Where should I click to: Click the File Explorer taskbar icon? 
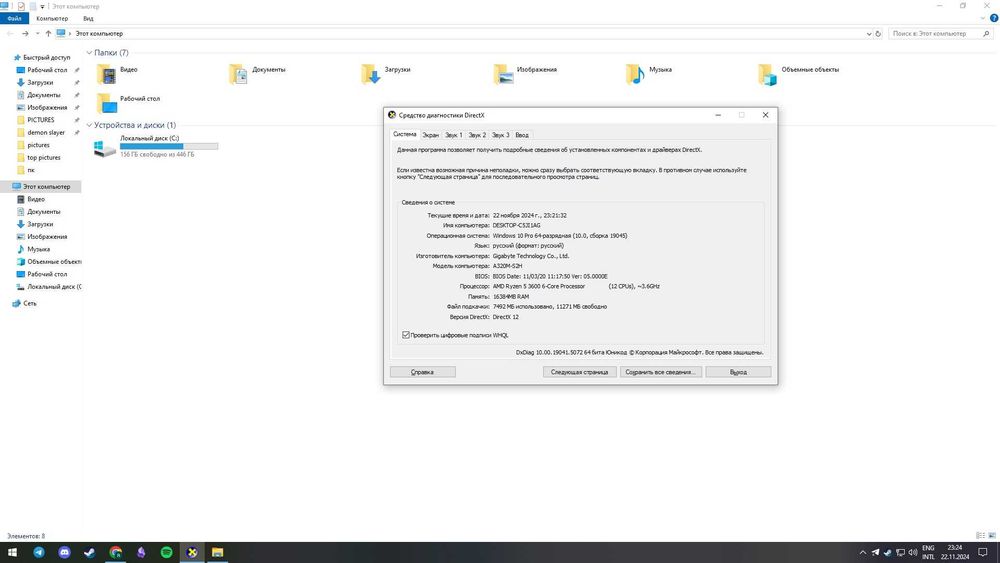click(x=217, y=552)
